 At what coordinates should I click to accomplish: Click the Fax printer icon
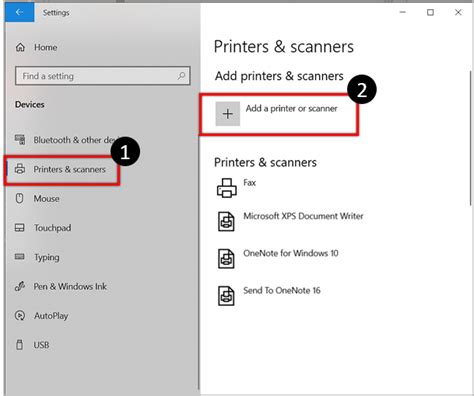coord(227,188)
